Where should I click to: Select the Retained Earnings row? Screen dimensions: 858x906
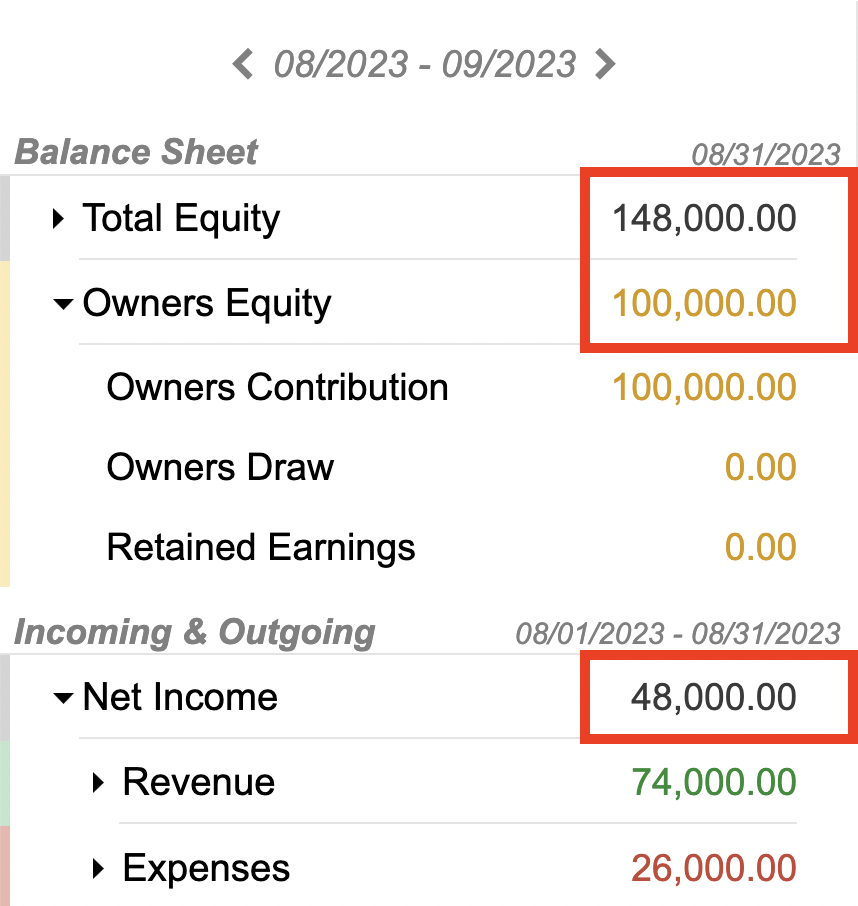click(x=261, y=547)
